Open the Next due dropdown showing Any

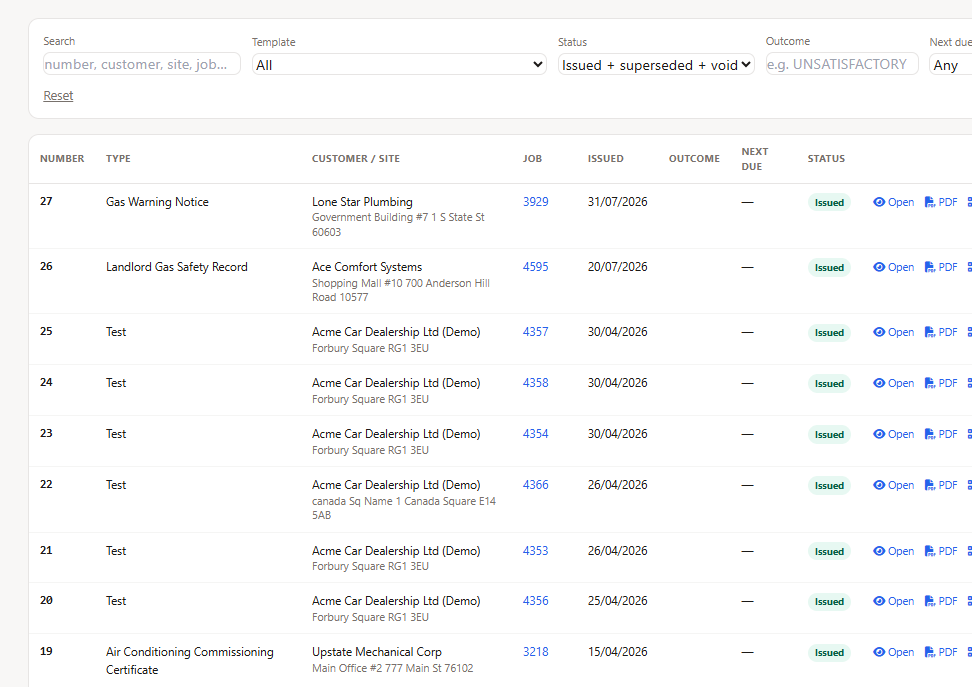click(x=950, y=64)
